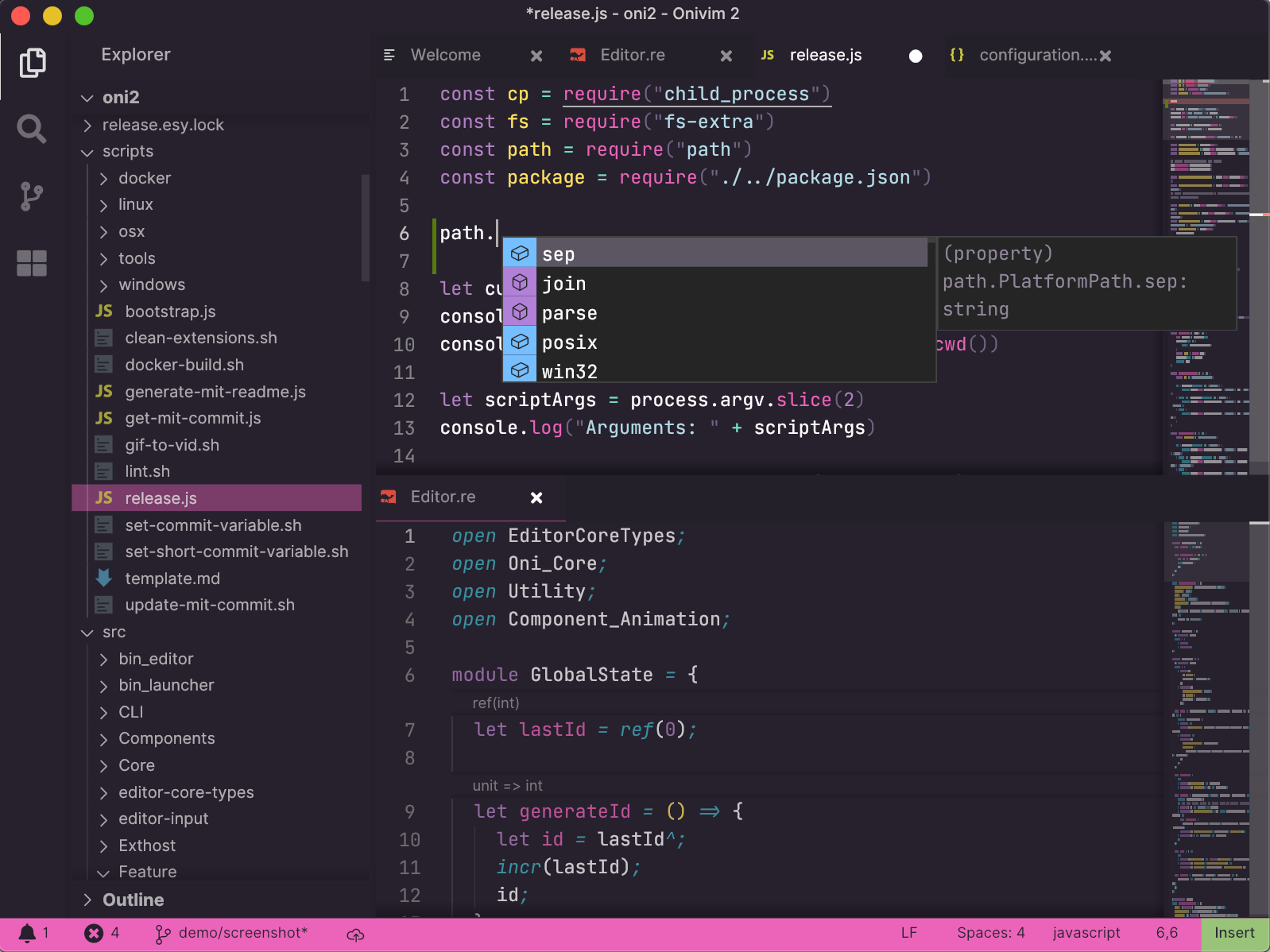This screenshot has width=1270, height=952.
Task: Click the JS icon on release.js tab
Action: pyautogui.click(x=768, y=55)
